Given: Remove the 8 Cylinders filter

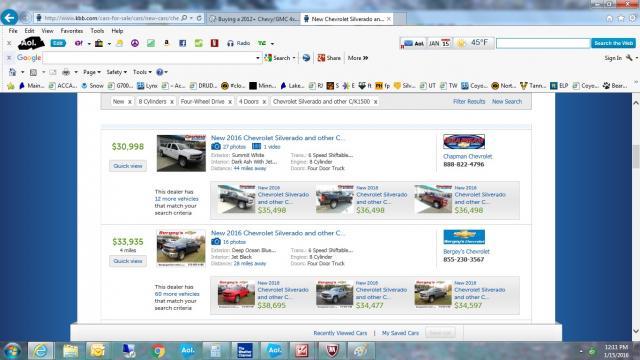Looking at the screenshot, I should pos(172,102).
